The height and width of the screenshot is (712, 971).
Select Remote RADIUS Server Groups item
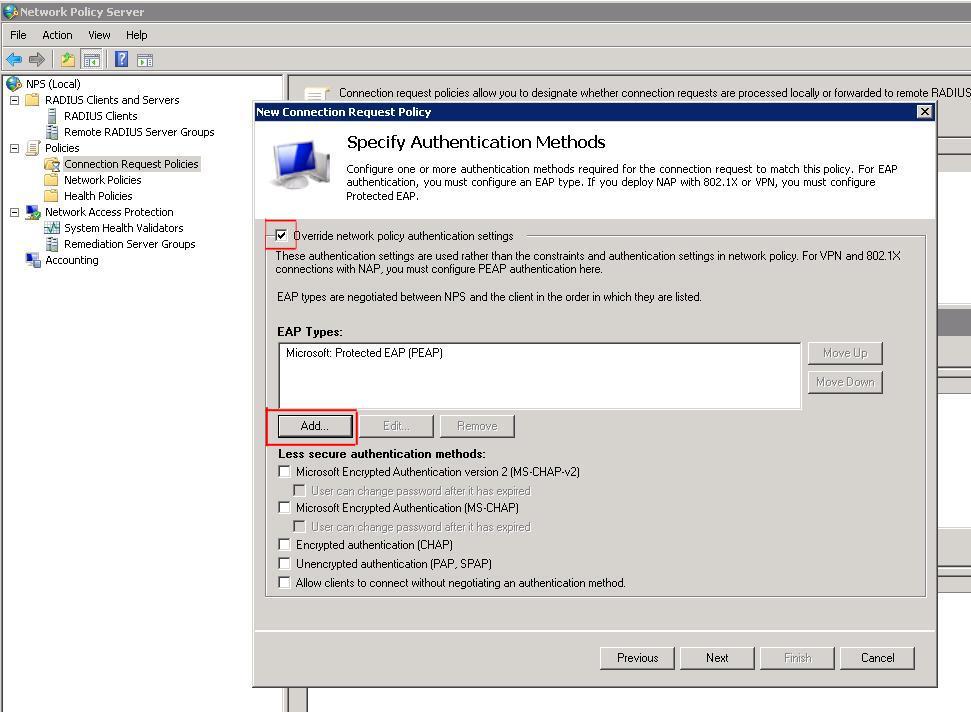tap(139, 132)
